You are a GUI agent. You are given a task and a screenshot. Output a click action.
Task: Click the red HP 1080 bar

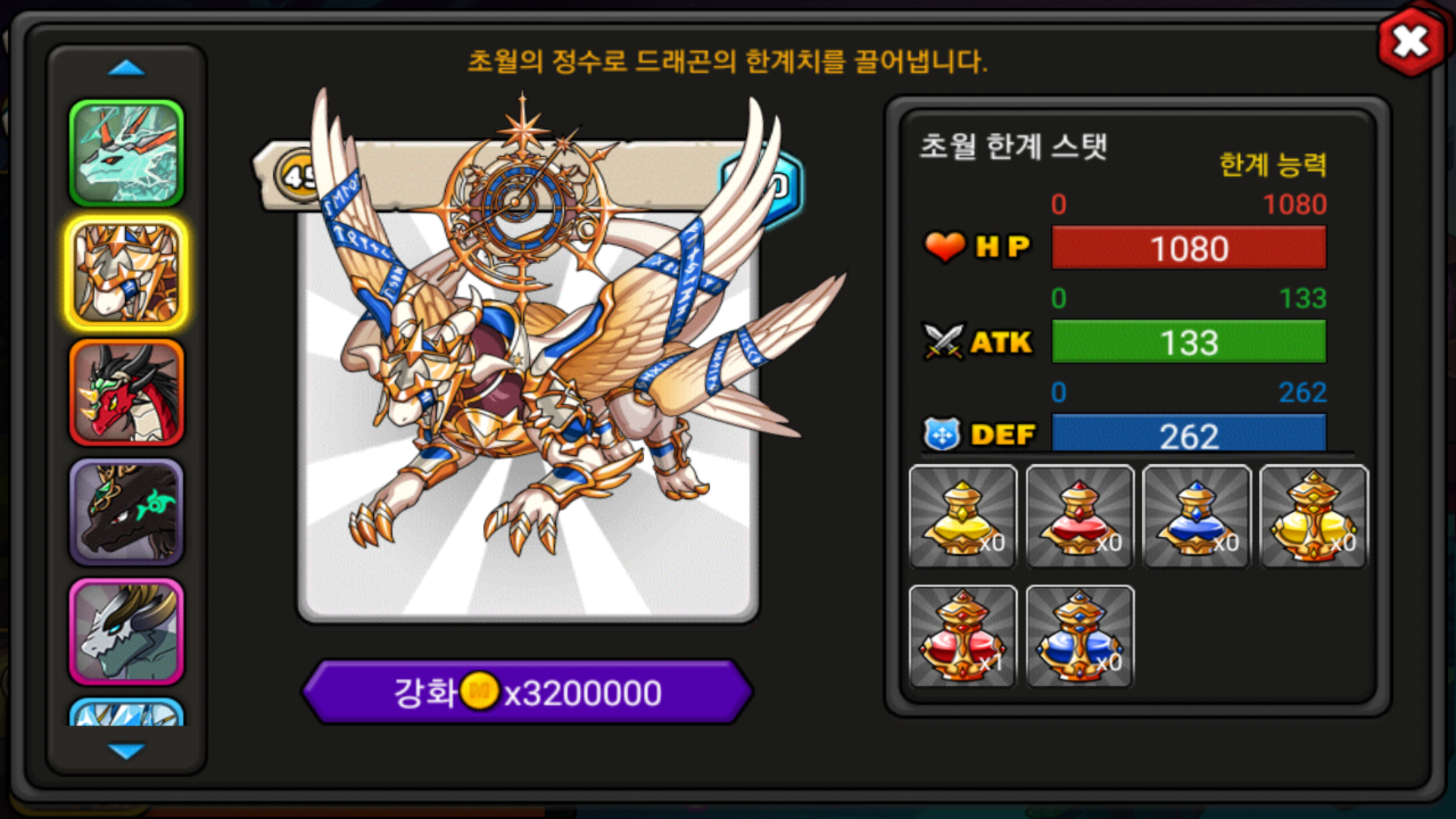[x=1189, y=248]
